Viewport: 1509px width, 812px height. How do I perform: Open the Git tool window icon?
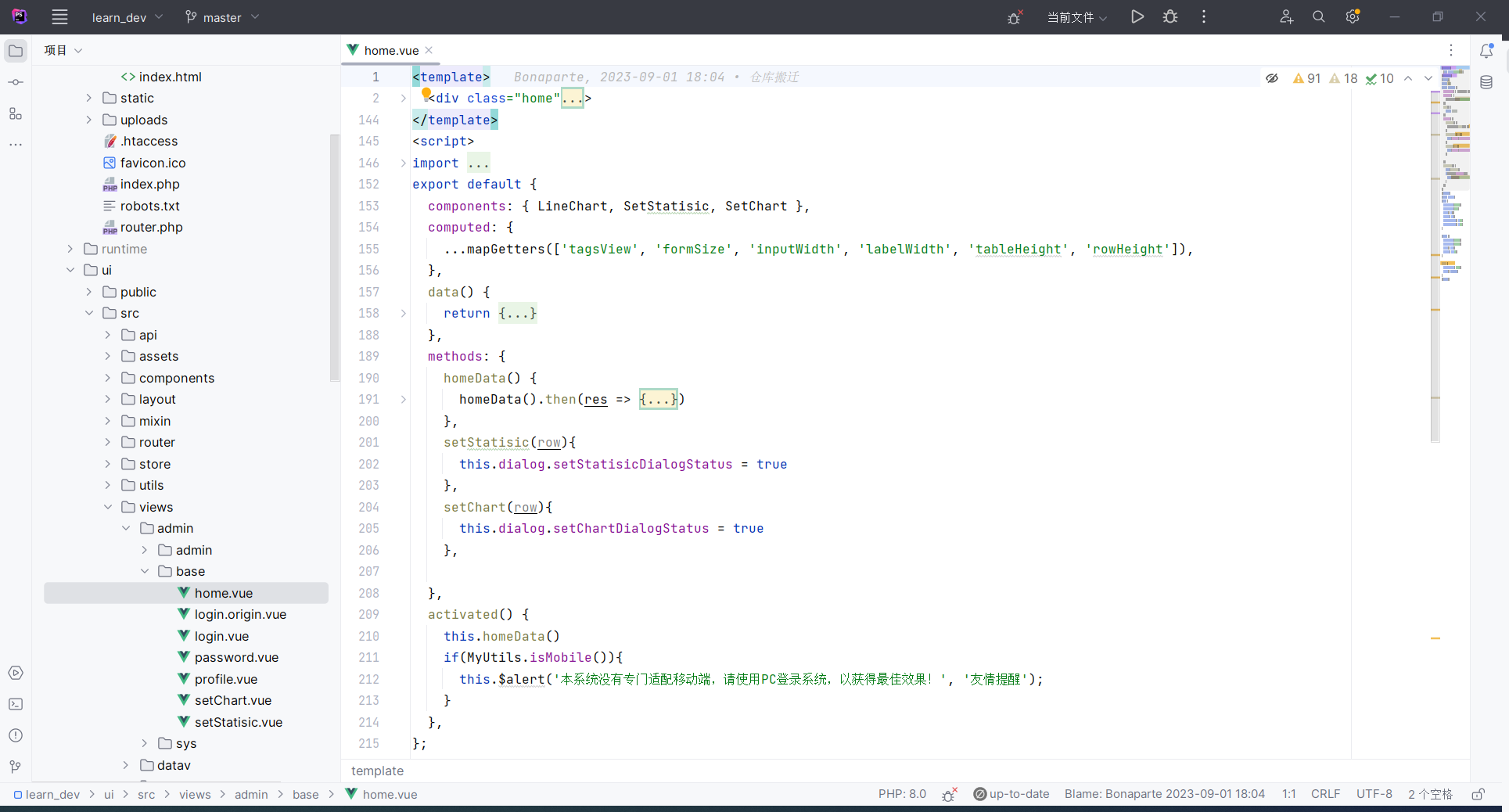(x=16, y=767)
